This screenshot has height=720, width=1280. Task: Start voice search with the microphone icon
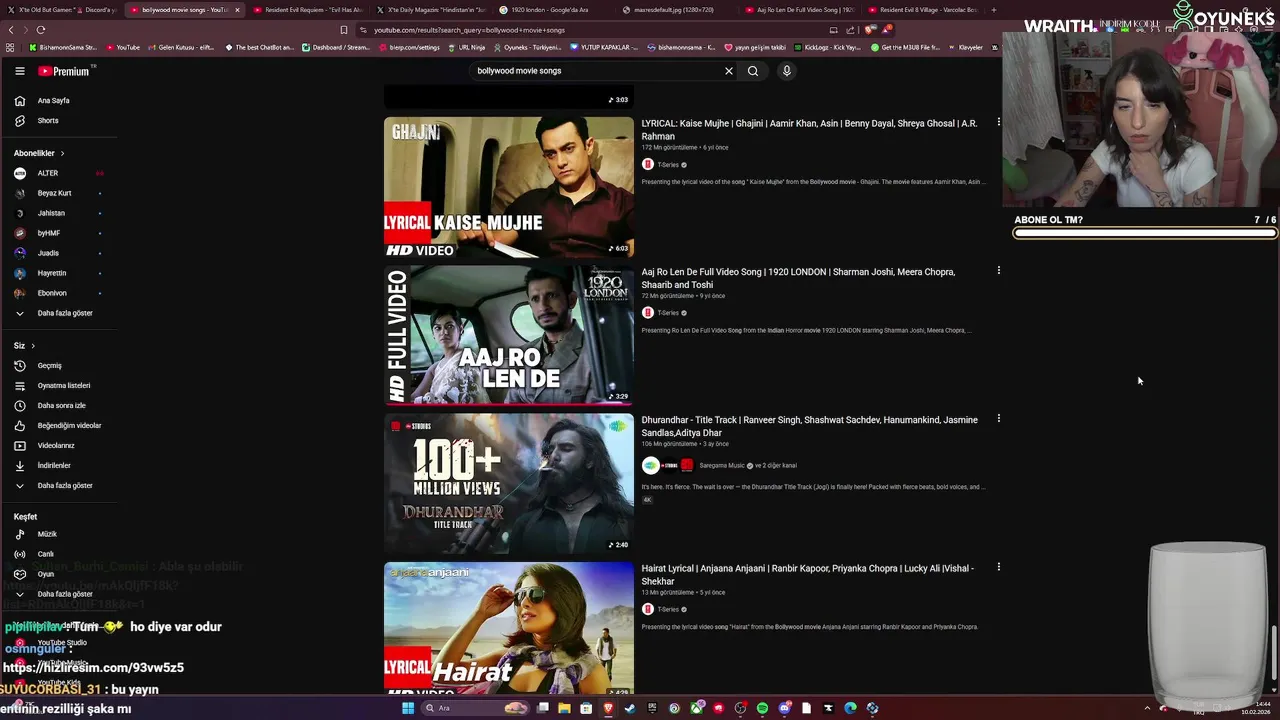[x=787, y=71]
